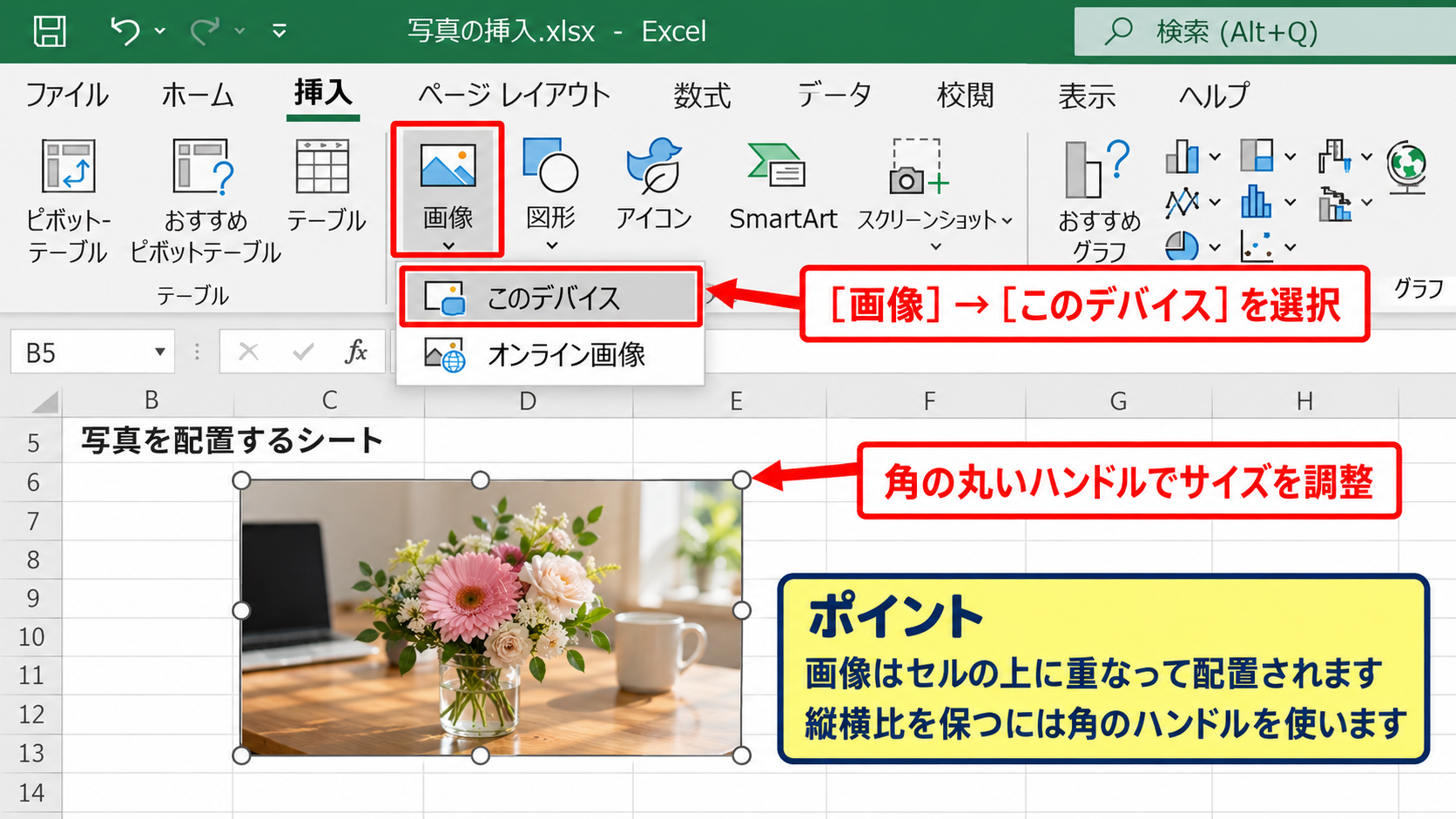Viewport: 1456px width, 819px height.
Task: Select the inserted flower bouquet picture
Action: click(x=491, y=618)
